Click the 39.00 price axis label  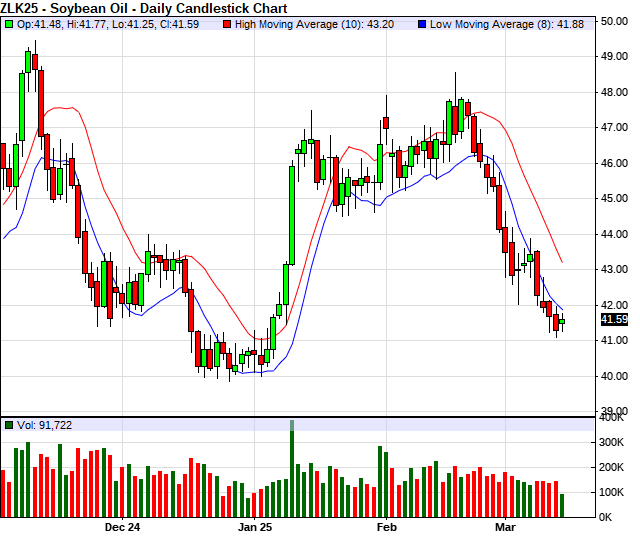coord(614,411)
